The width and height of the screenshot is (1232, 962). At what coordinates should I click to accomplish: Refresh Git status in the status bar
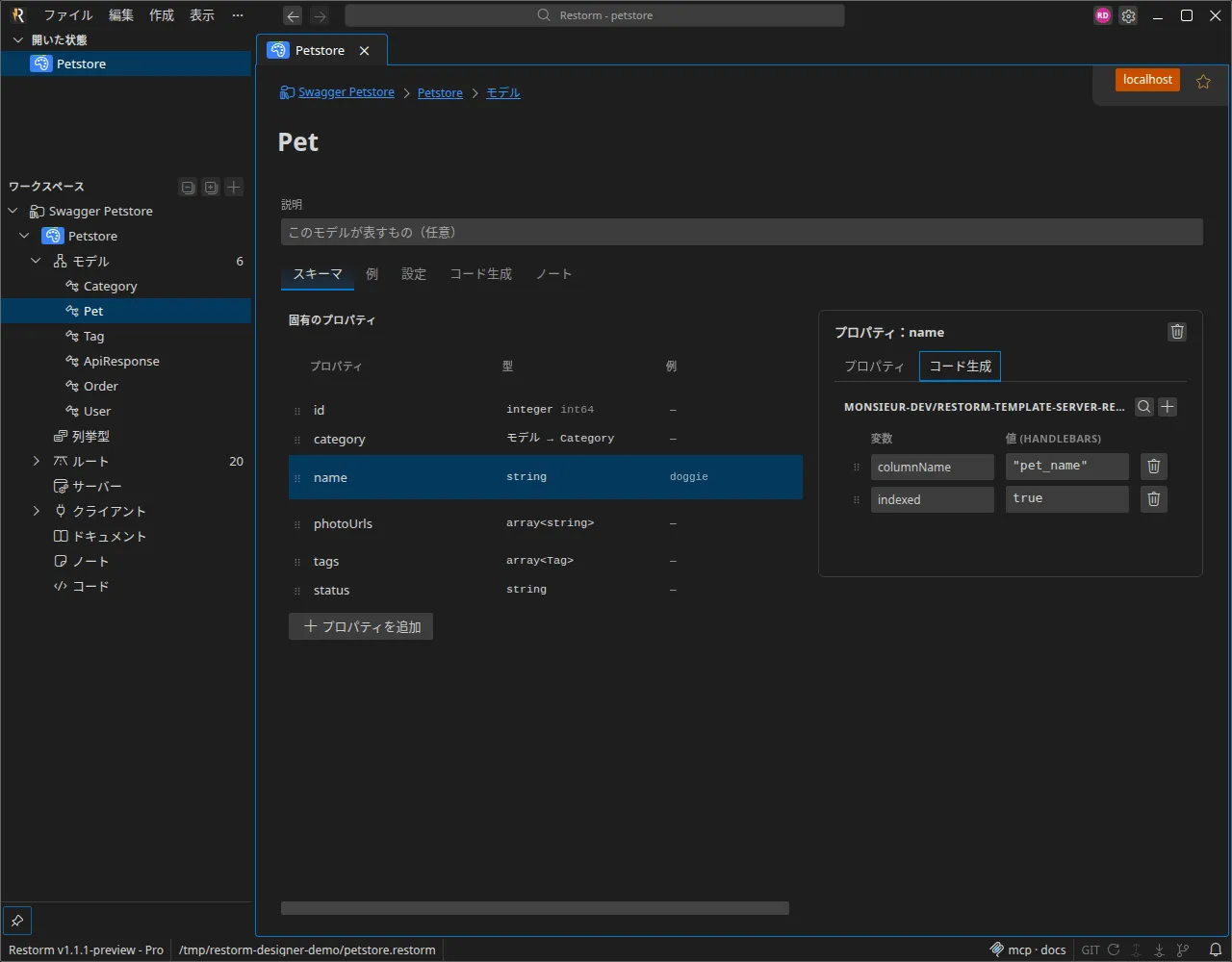[1114, 949]
